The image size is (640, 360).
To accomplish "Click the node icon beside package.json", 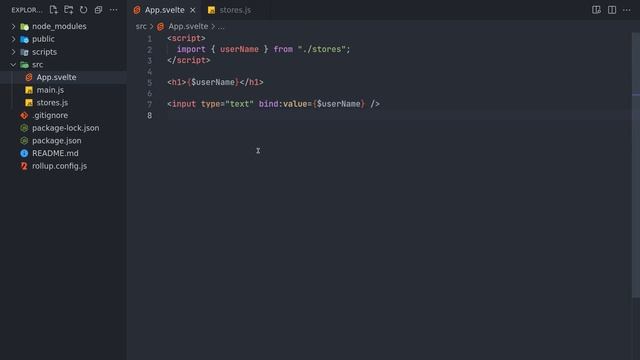I will (x=24, y=141).
